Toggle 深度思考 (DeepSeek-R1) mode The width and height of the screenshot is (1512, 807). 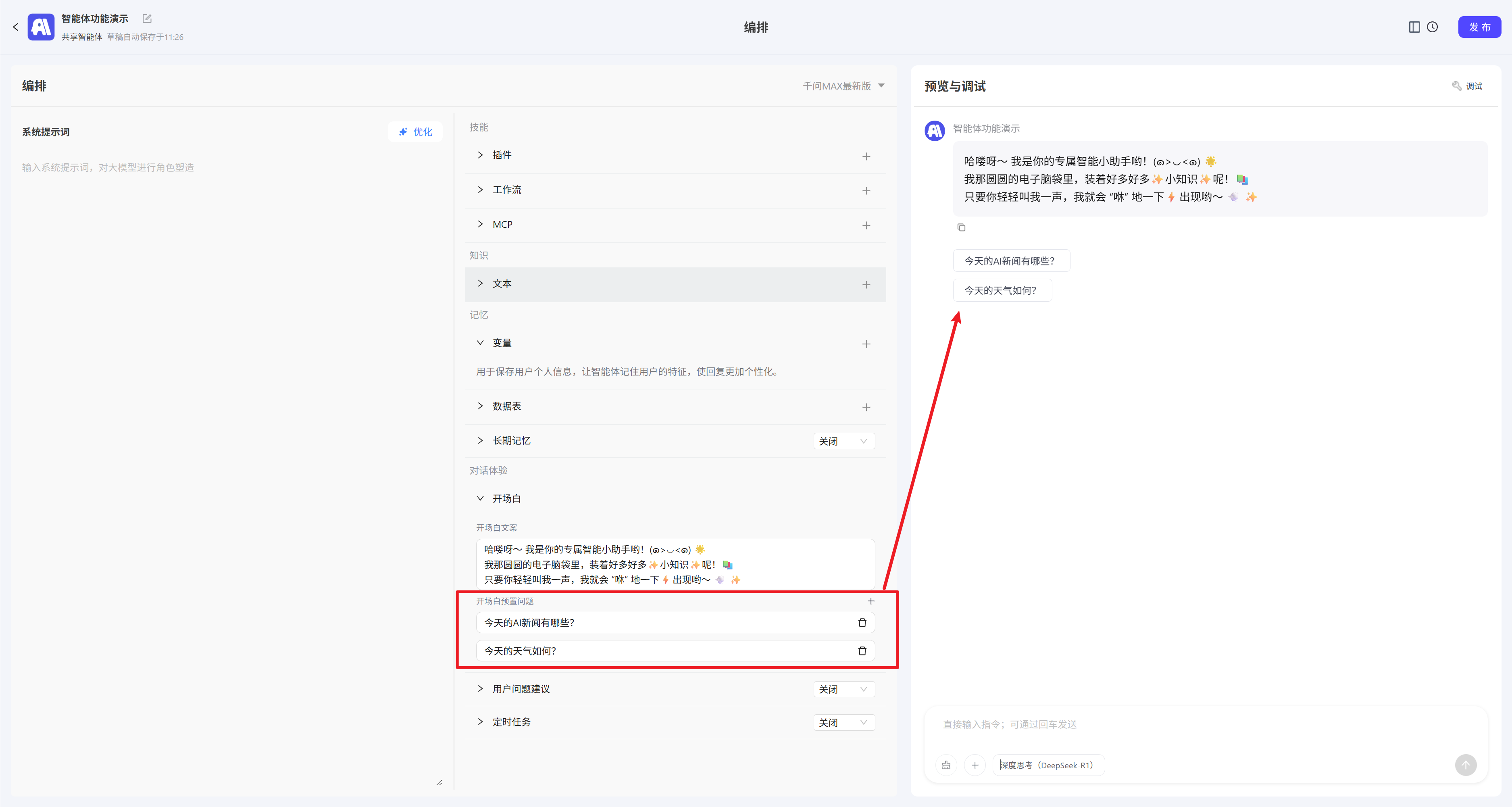(x=1048, y=765)
